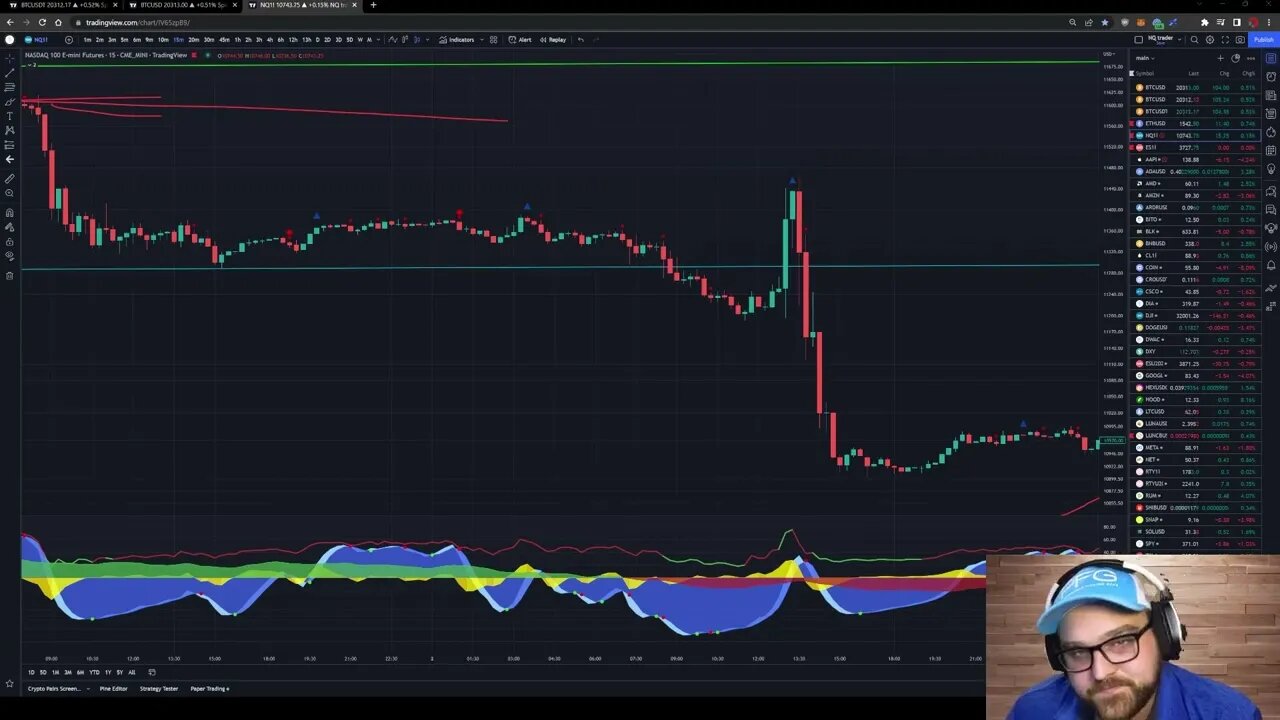Select the W weekly timeframe
The image size is (1280, 720).
point(360,40)
